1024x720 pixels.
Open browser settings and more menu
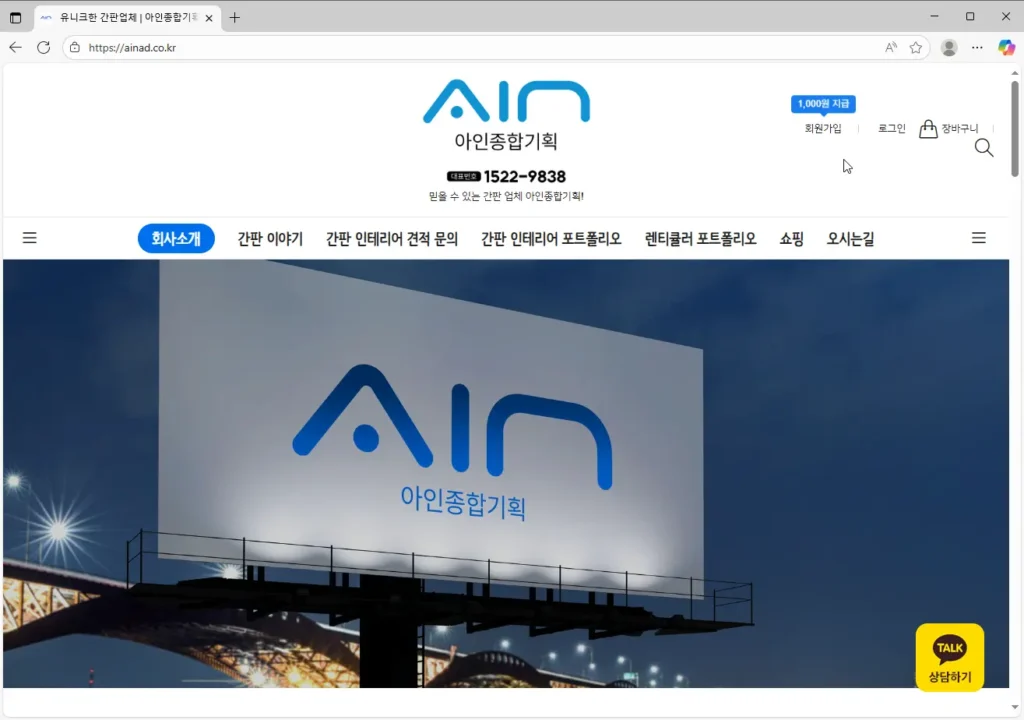coord(977,48)
